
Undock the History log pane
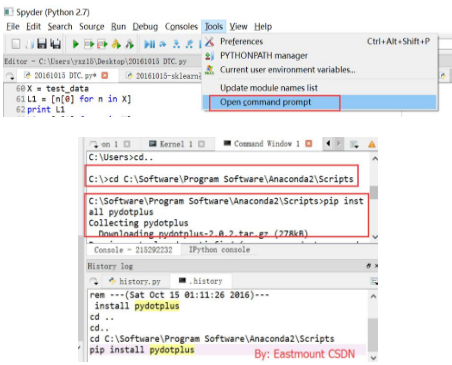coord(369,266)
